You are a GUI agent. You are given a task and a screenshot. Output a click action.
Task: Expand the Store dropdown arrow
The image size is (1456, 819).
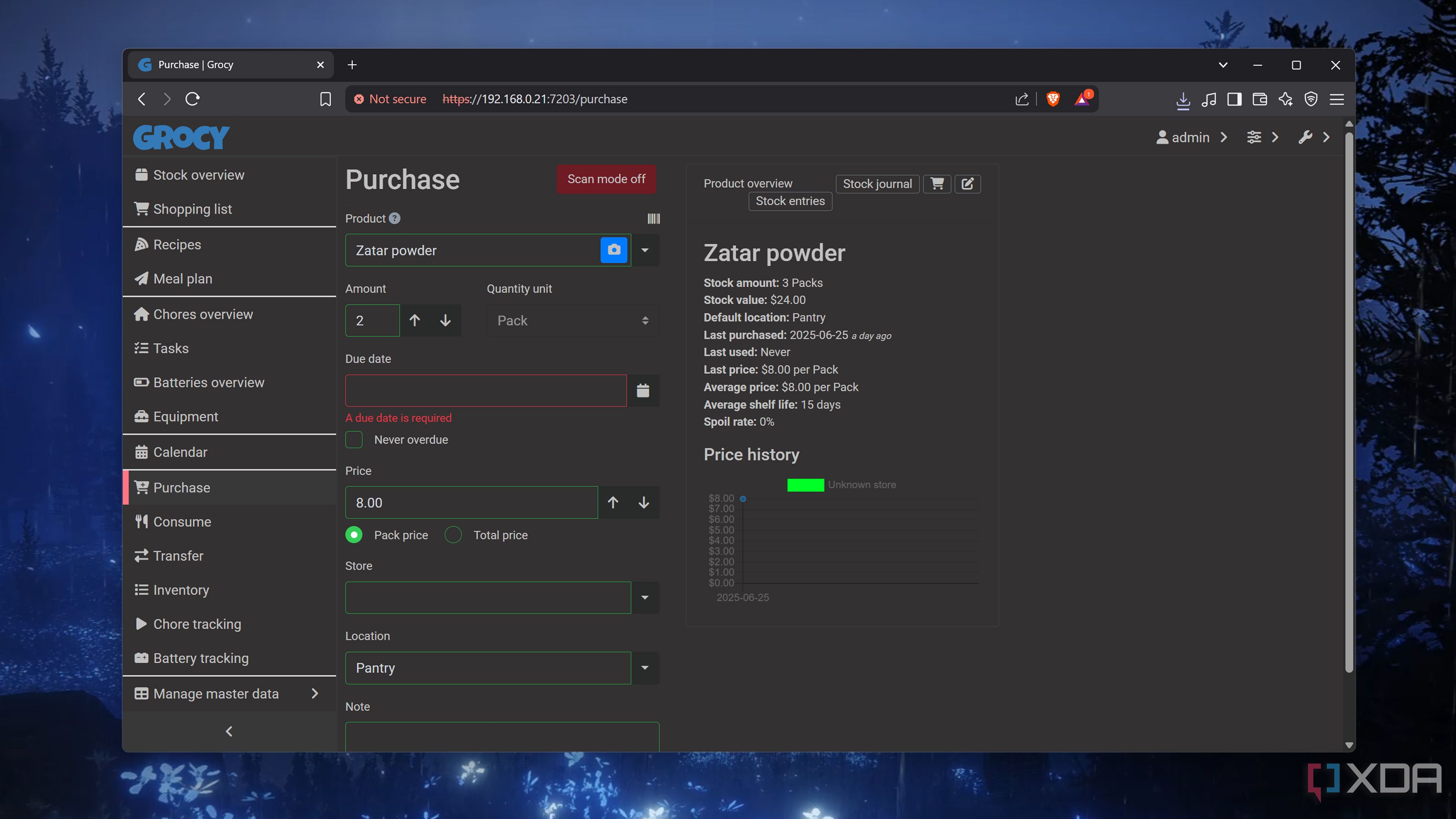click(x=644, y=598)
